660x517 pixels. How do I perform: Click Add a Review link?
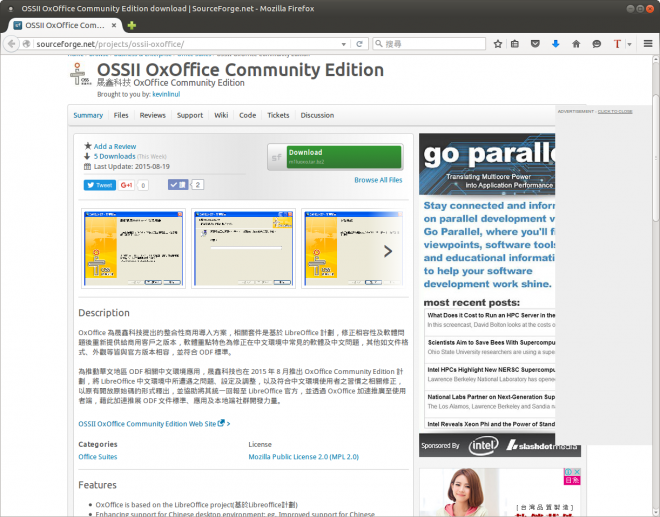click(115, 147)
